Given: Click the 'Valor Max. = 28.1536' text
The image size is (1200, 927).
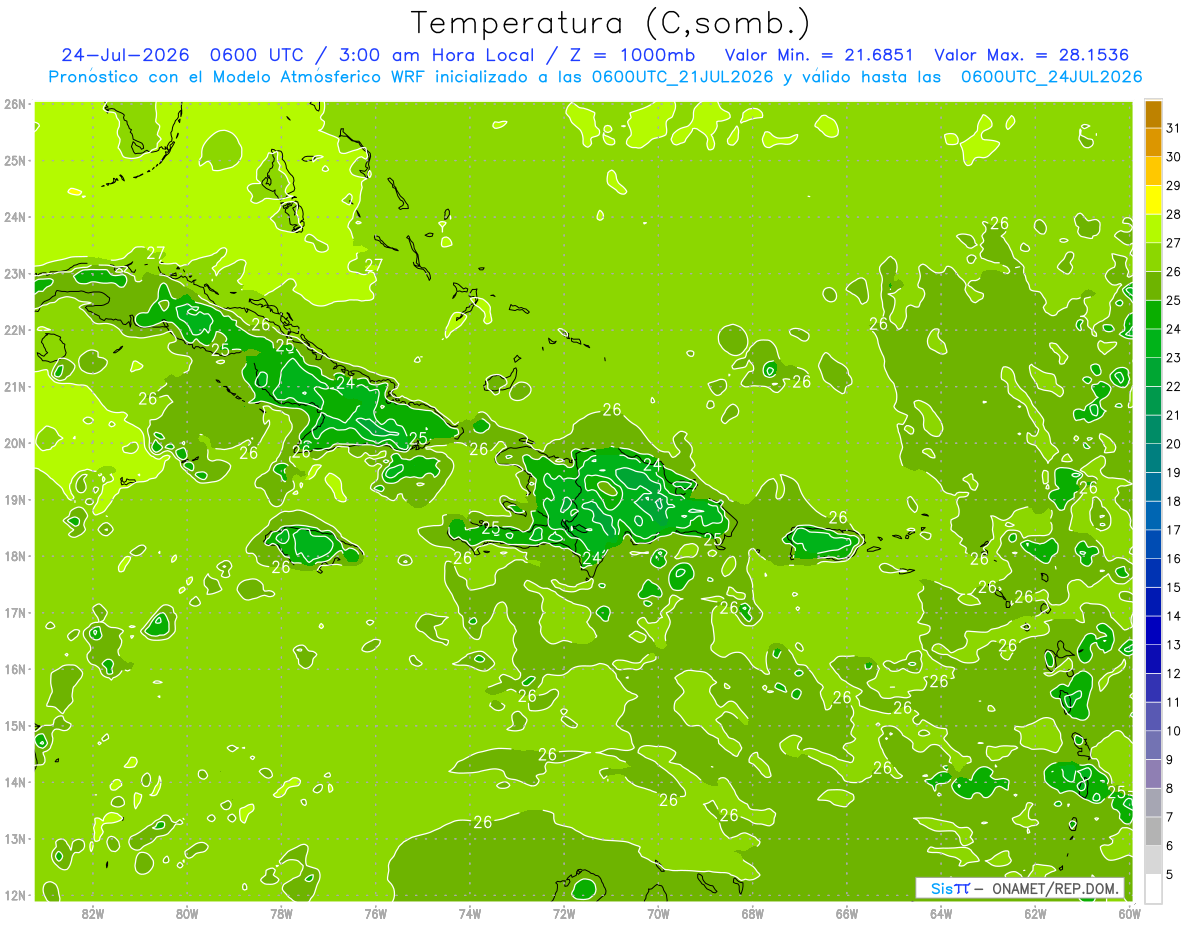Looking at the screenshot, I should [x=1034, y=54].
